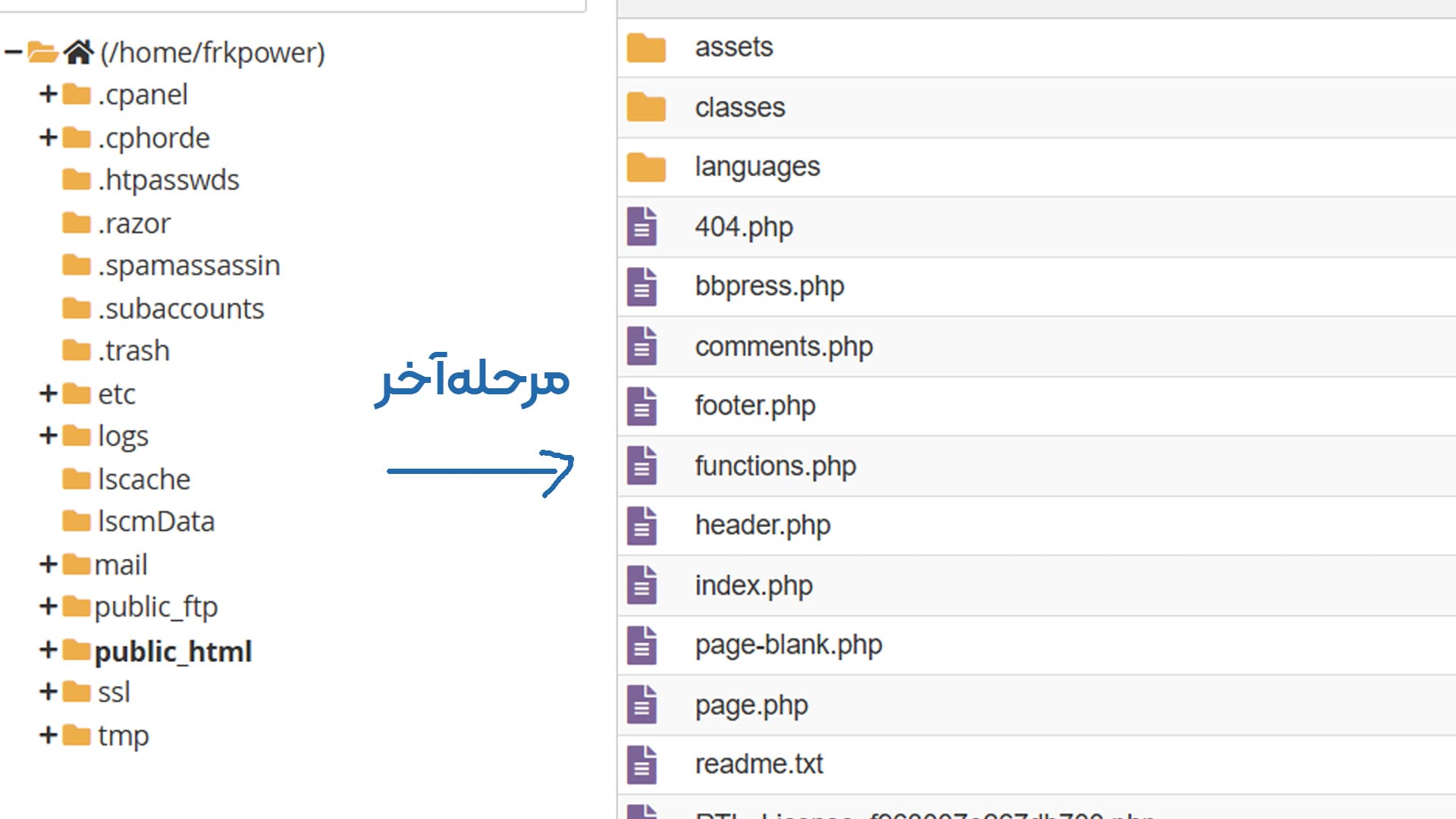Click the languages folder icon in file list

[646, 167]
